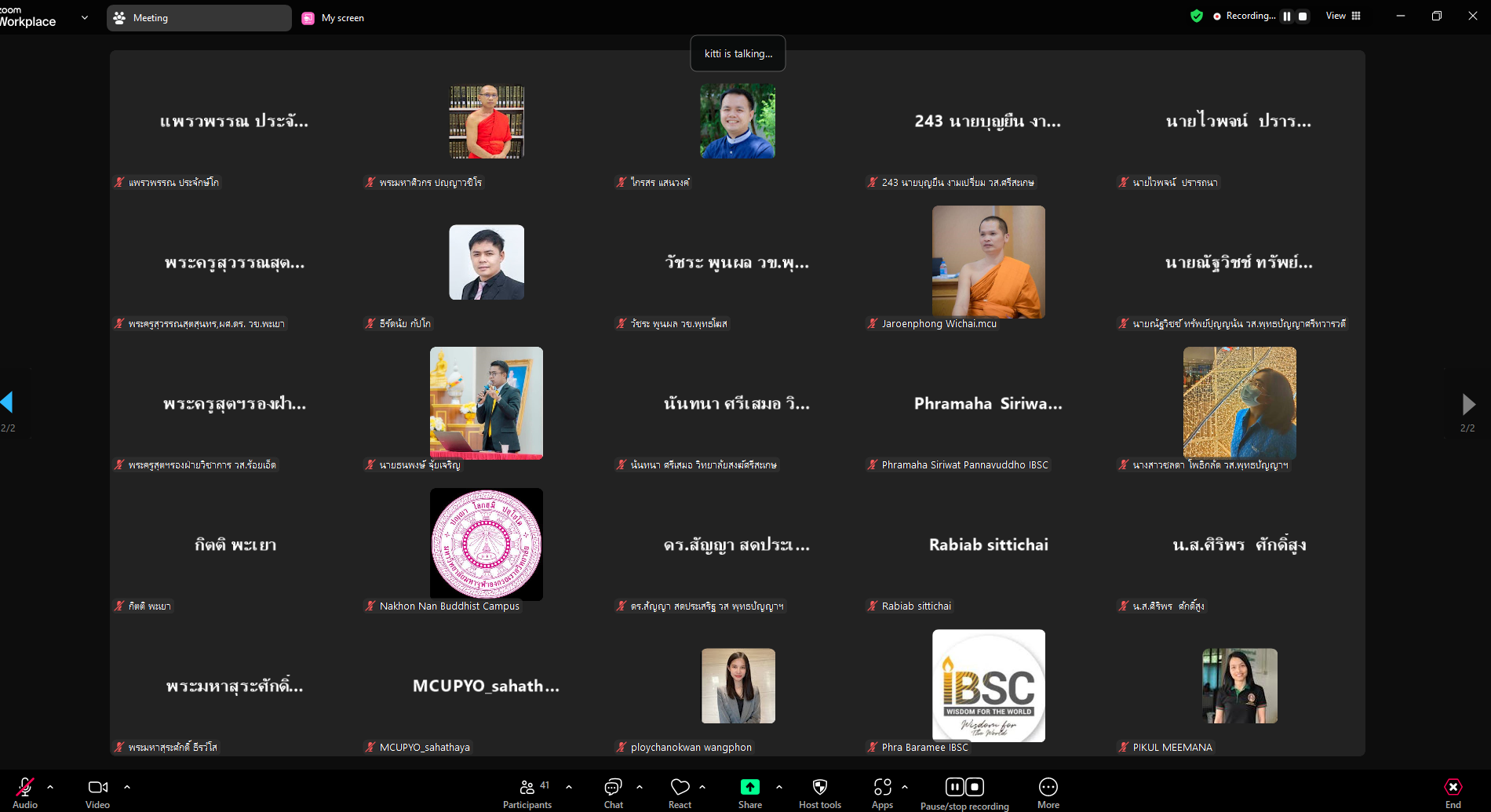Open the Apps menu icon
Screen dimensions: 1491x812
882,792
